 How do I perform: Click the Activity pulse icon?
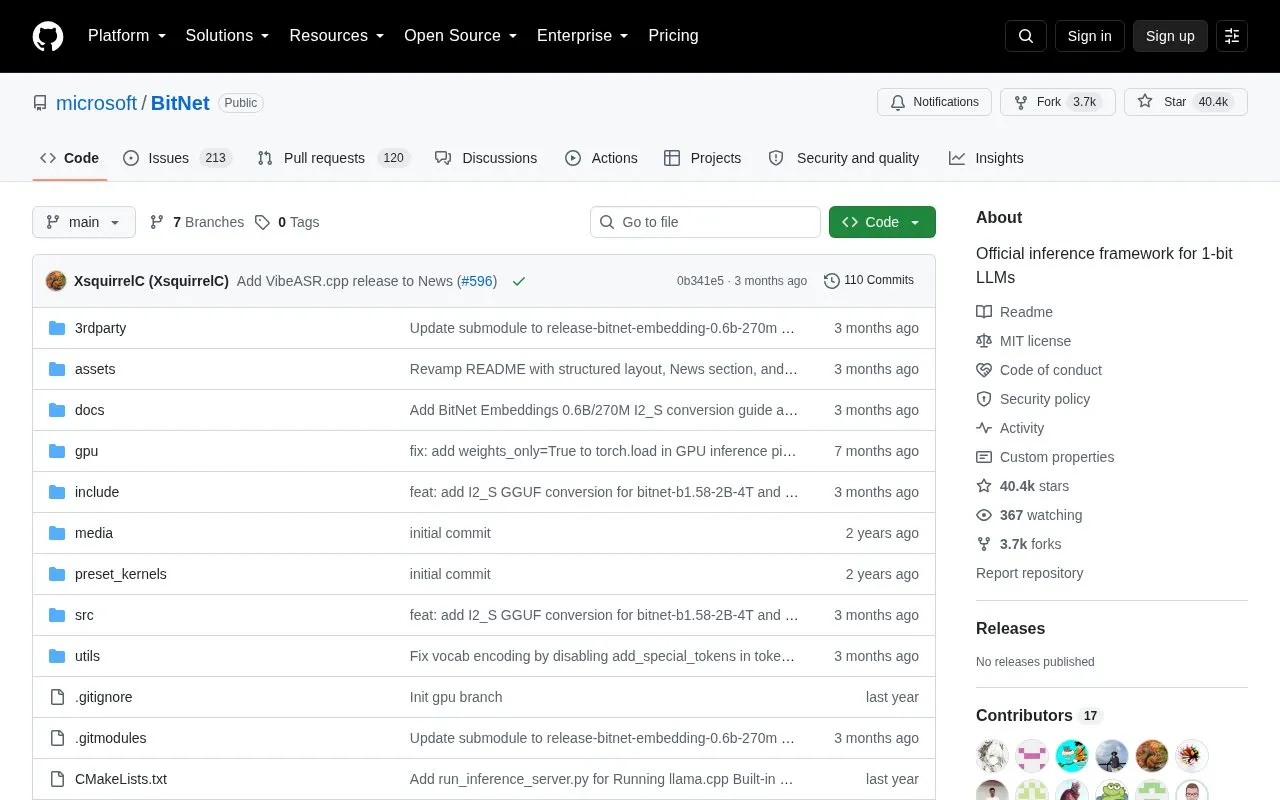(x=984, y=428)
